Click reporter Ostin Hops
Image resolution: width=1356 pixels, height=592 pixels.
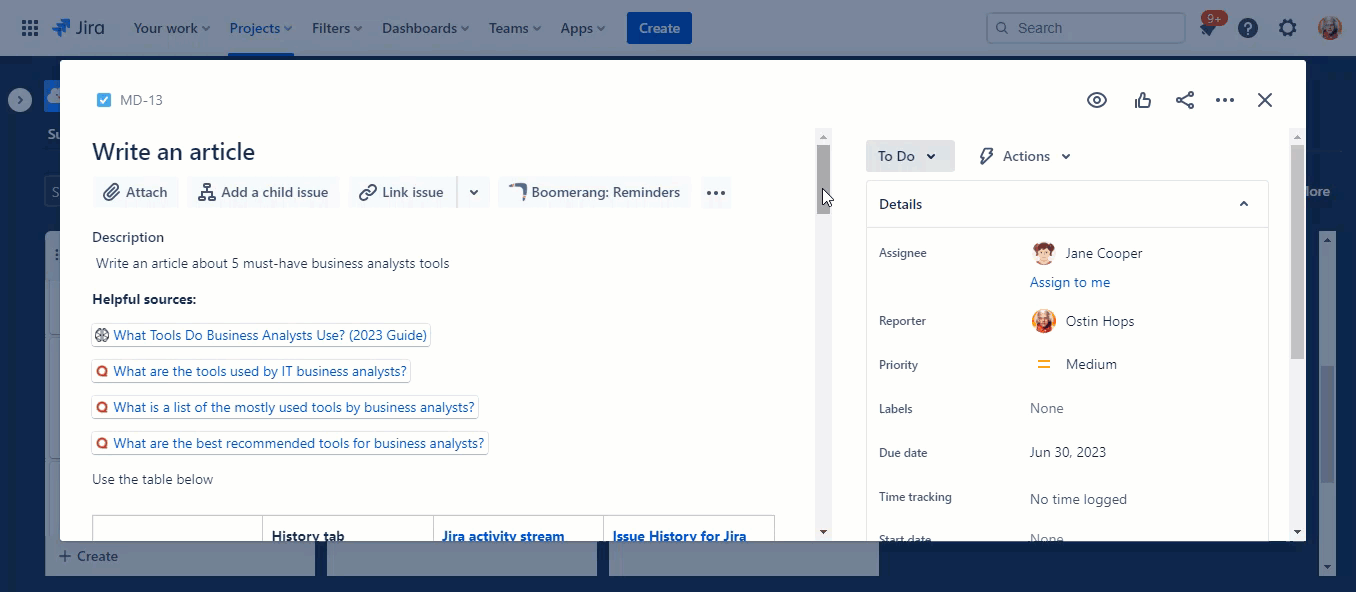[1100, 321]
